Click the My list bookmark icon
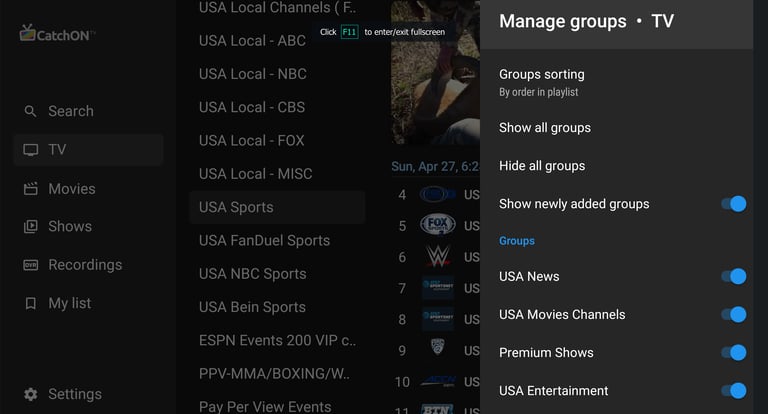The height and width of the screenshot is (414, 768). coord(30,303)
